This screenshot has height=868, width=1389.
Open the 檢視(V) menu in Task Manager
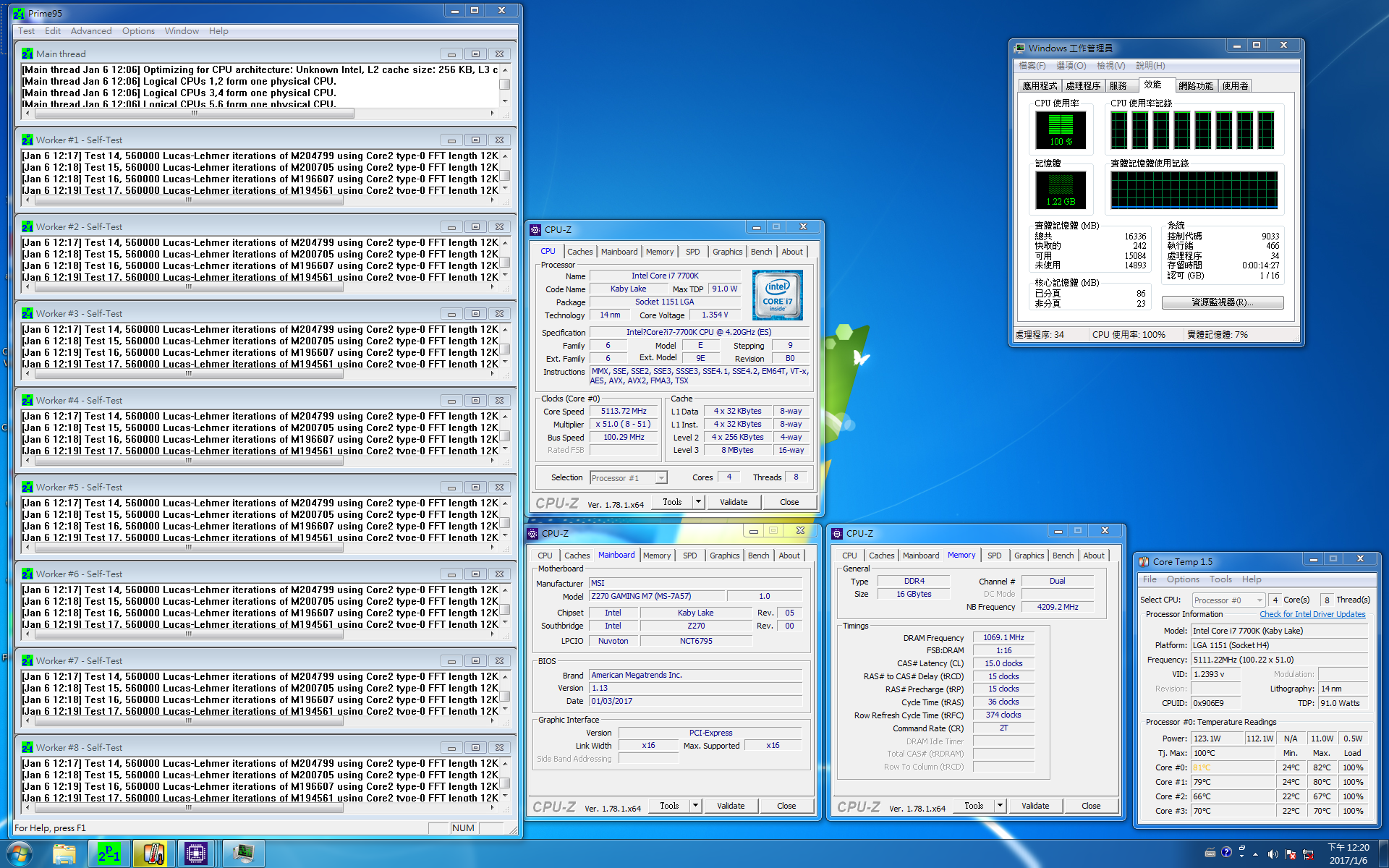tap(1110, 66)
